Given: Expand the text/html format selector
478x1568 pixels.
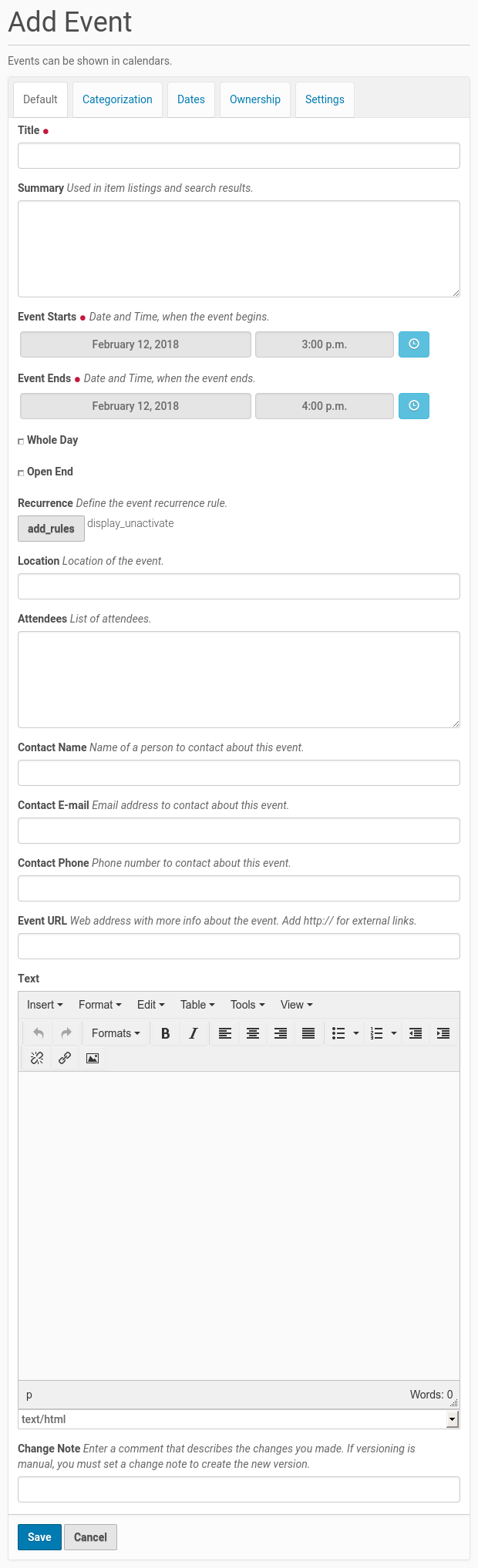Looking at the screenshot, I should pyautogui.click(x=453, y=1419).
